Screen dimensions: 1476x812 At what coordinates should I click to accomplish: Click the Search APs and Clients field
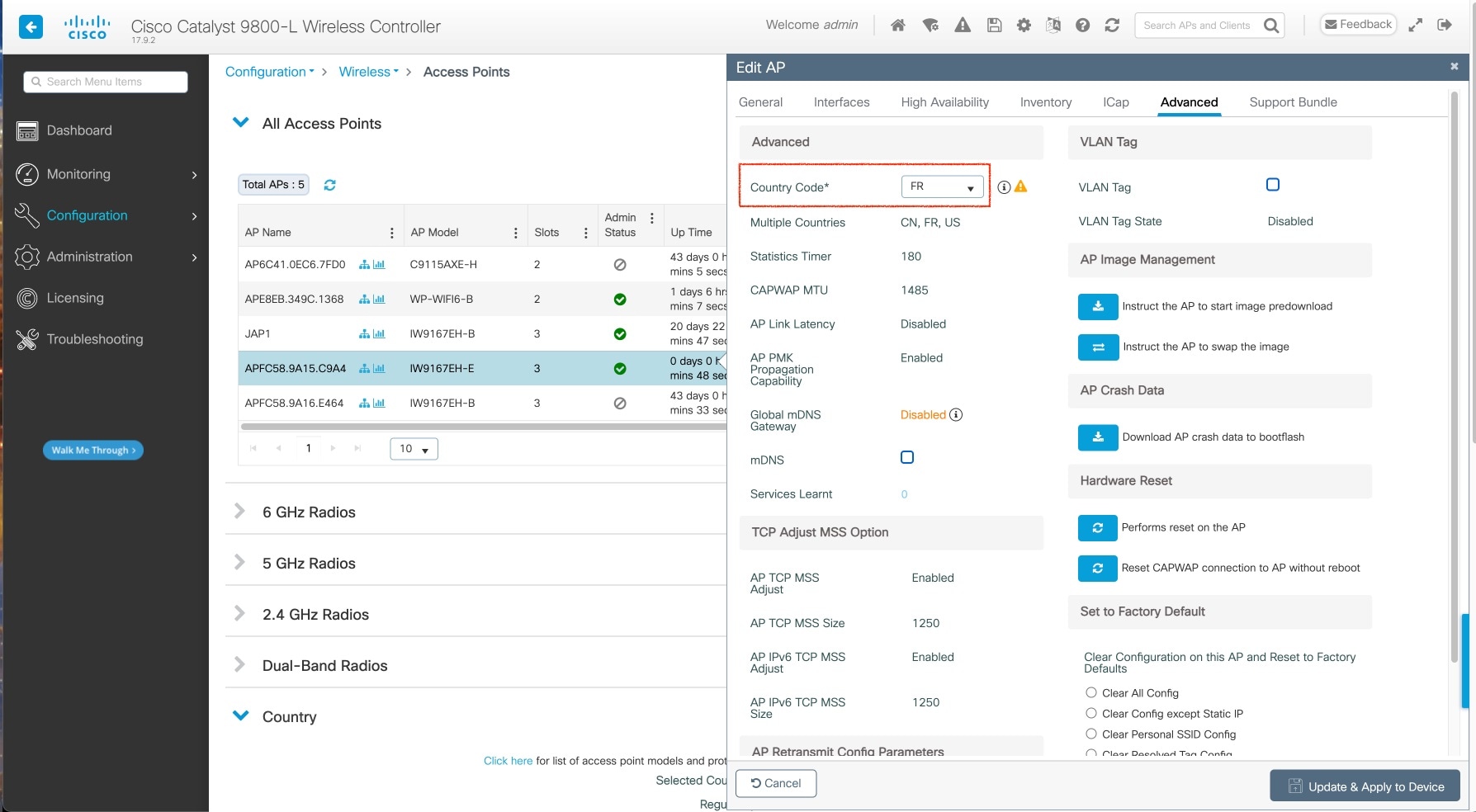pyautogui.click(x=1200, y=26)
